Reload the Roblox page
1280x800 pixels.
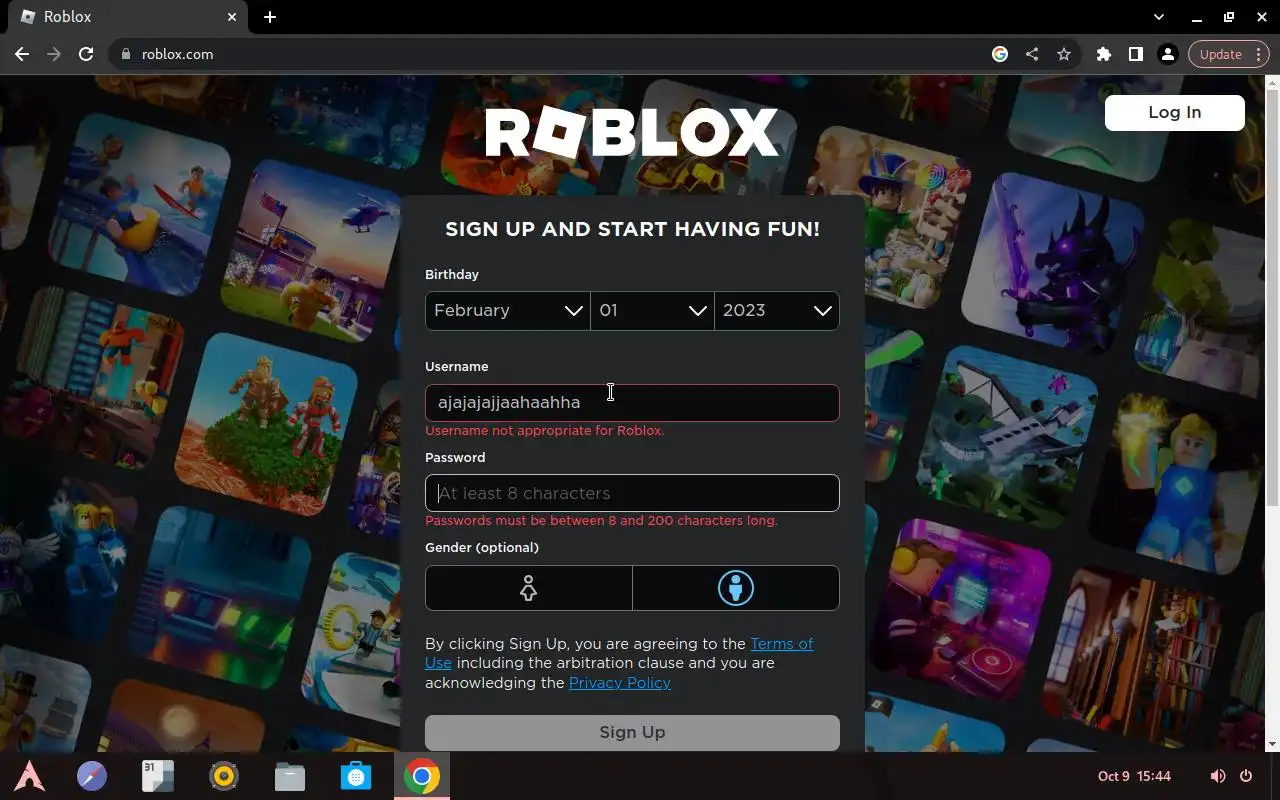(86, 54)
